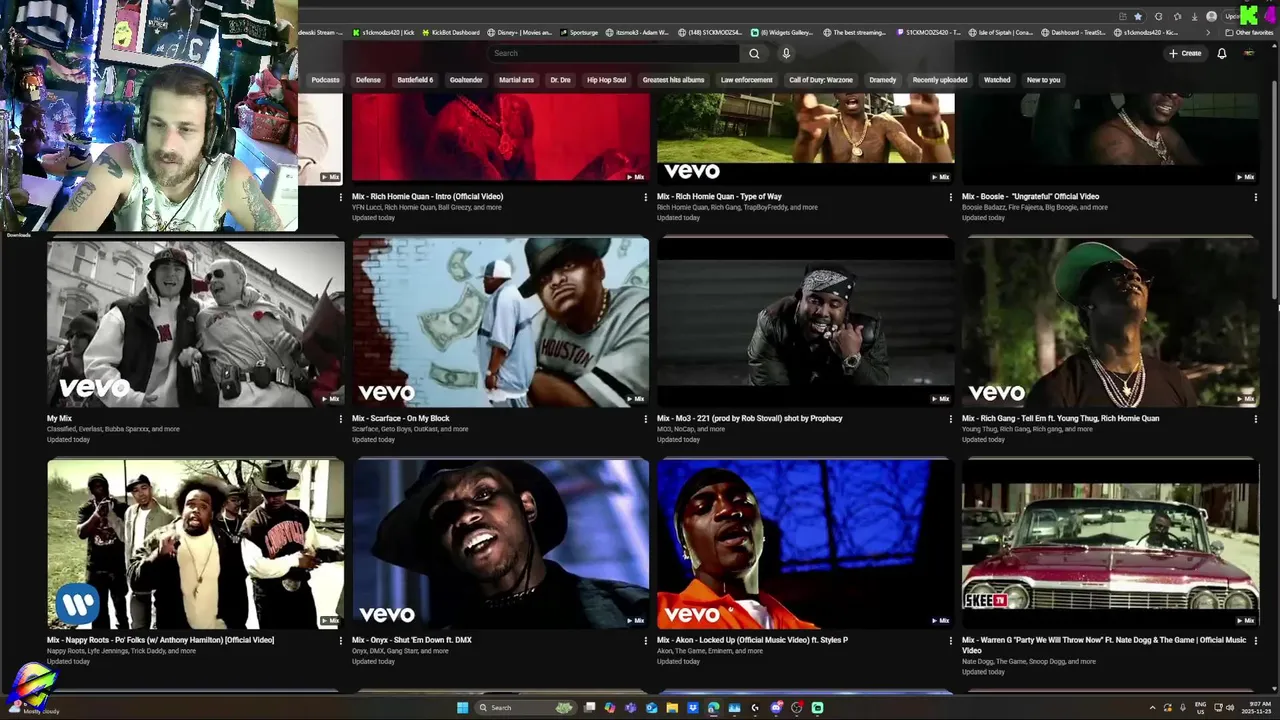Open the browser downloads icon
This screenshot has width=1280, height=720.
click(1195, 17)
